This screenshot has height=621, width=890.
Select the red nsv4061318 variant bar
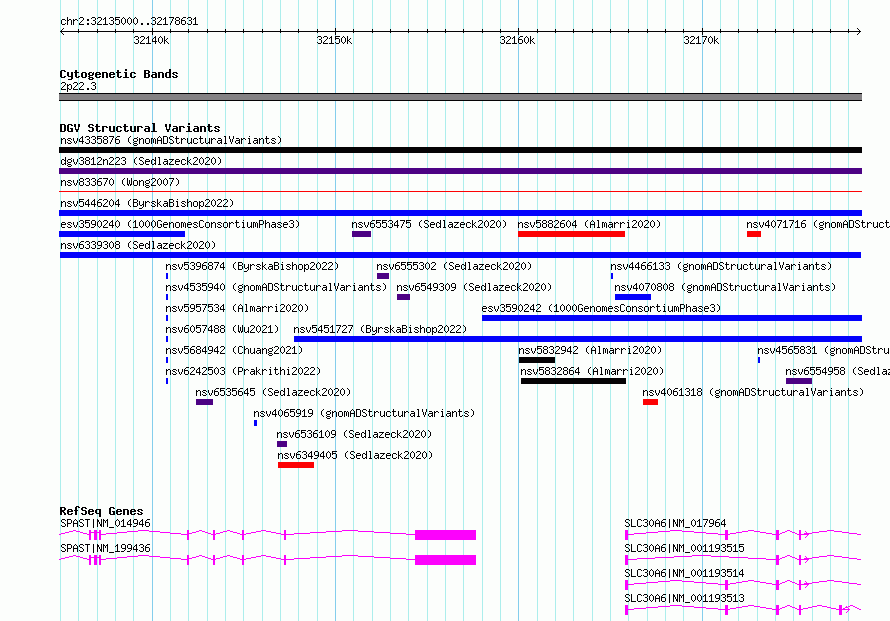(x=650, y=402)
